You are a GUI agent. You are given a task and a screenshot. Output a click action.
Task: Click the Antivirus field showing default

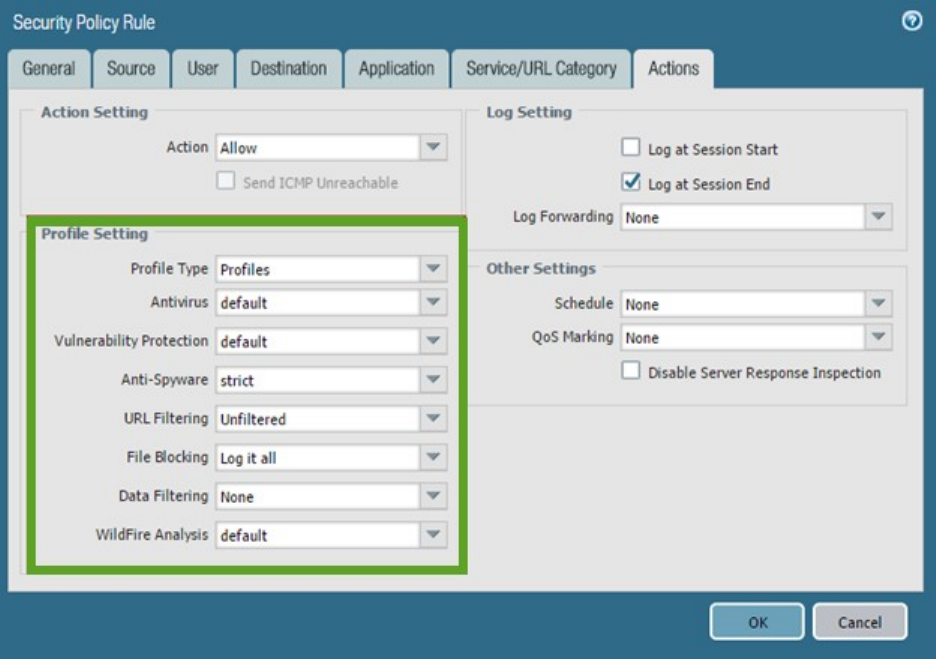[x=318, y=303]
